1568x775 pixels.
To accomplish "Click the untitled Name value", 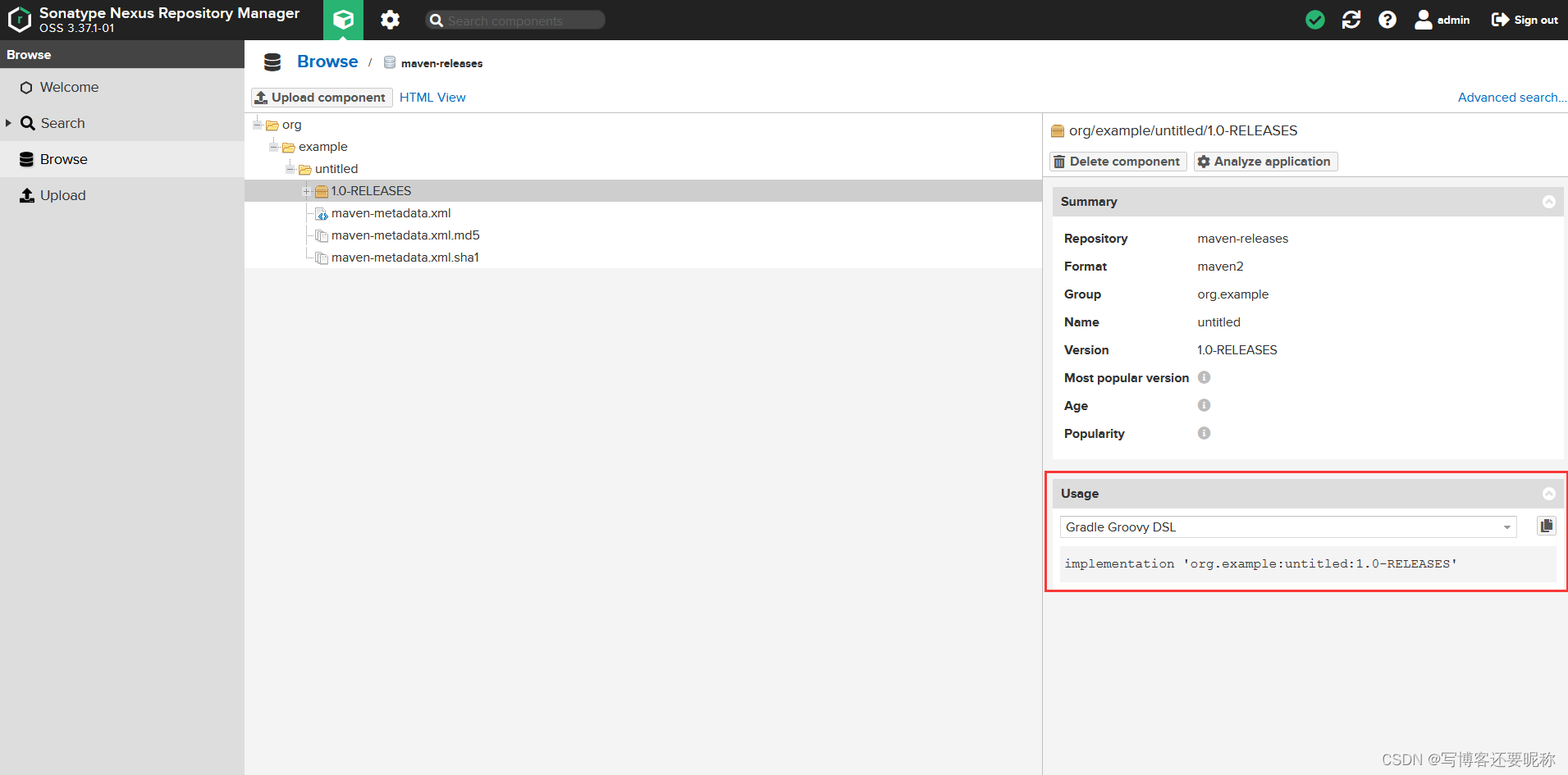I will (x=1218, y=322).
